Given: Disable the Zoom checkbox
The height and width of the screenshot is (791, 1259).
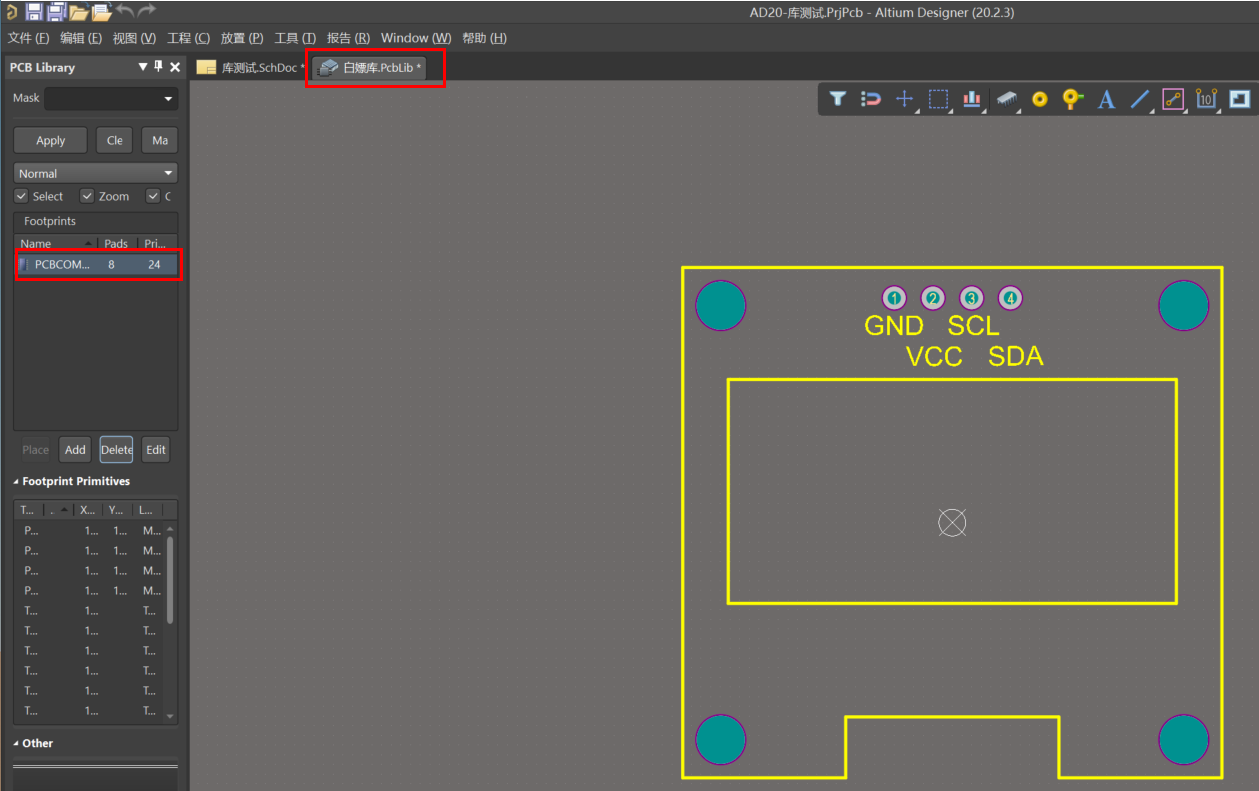Looking at the screenshot, I should pos(87,196).
